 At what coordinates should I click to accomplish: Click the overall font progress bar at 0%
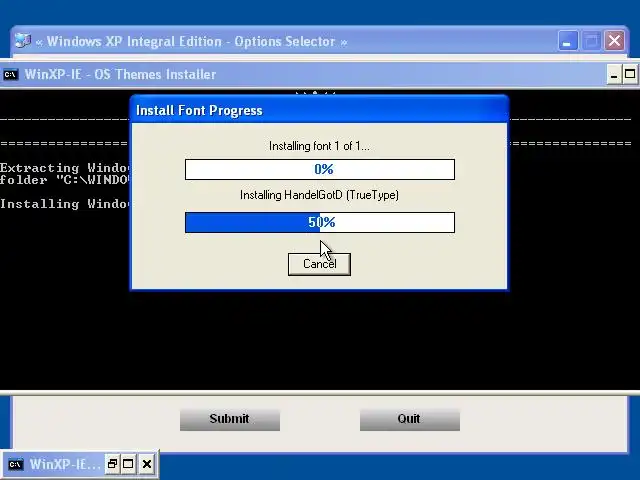pyautogui.click(x=320, y=169)
